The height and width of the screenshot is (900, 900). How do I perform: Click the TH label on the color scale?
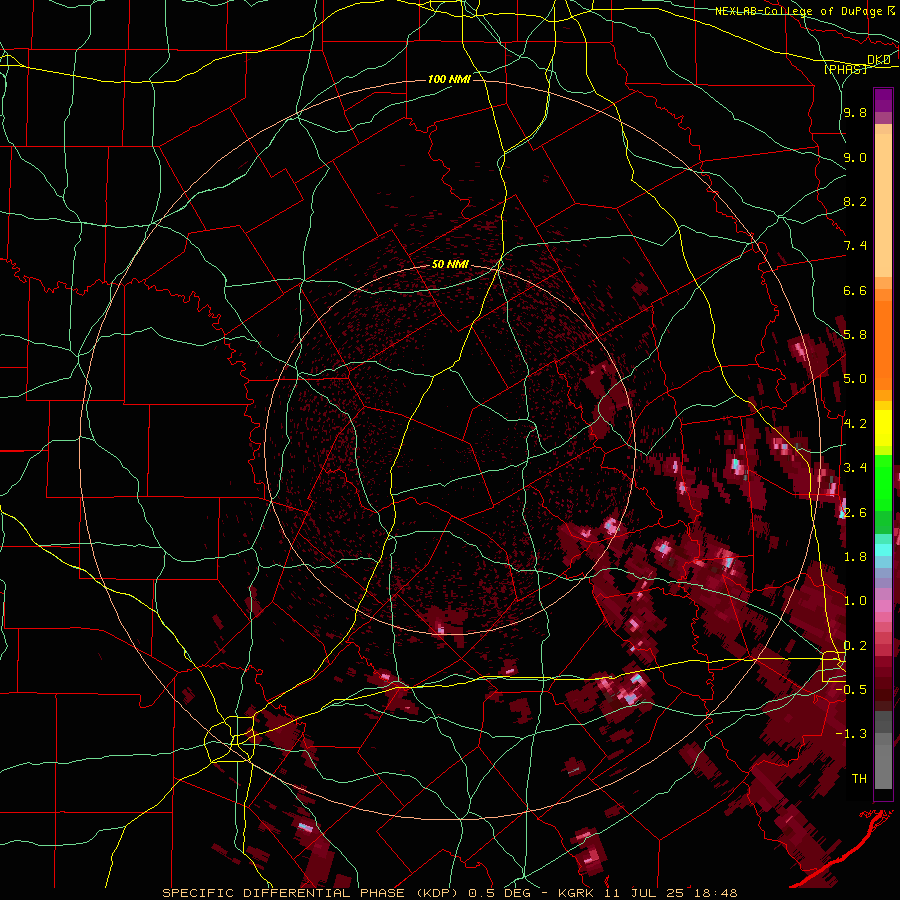tap(859, 779)
